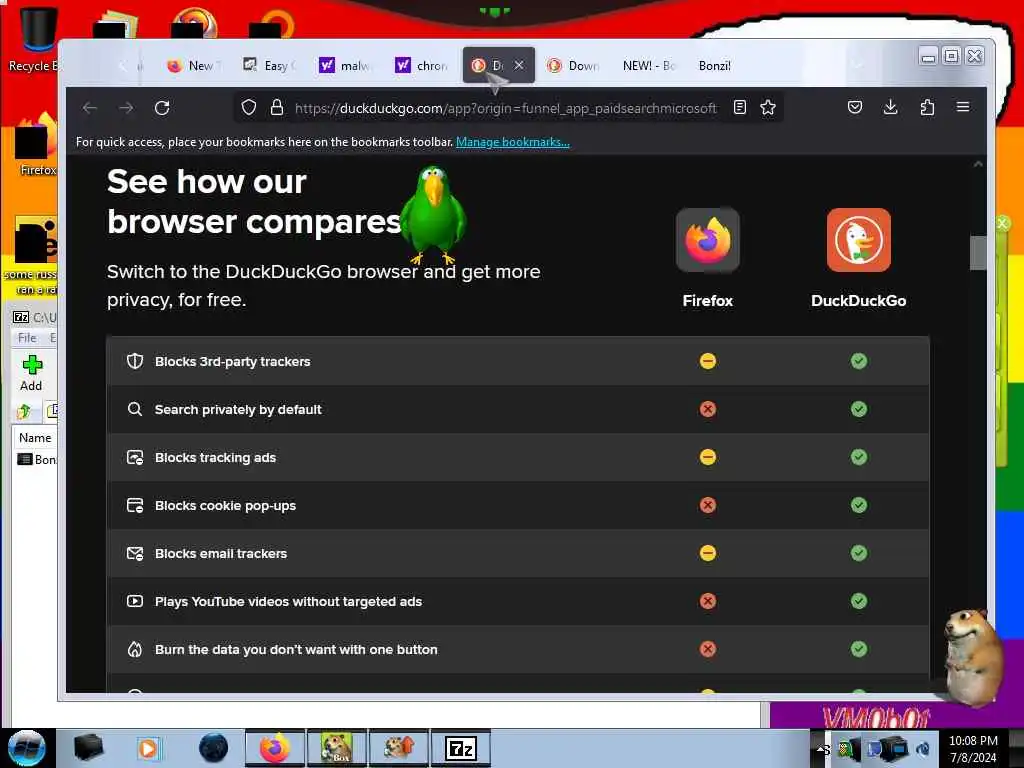Click the magnifier icon beside Search privately

[135, 409]
